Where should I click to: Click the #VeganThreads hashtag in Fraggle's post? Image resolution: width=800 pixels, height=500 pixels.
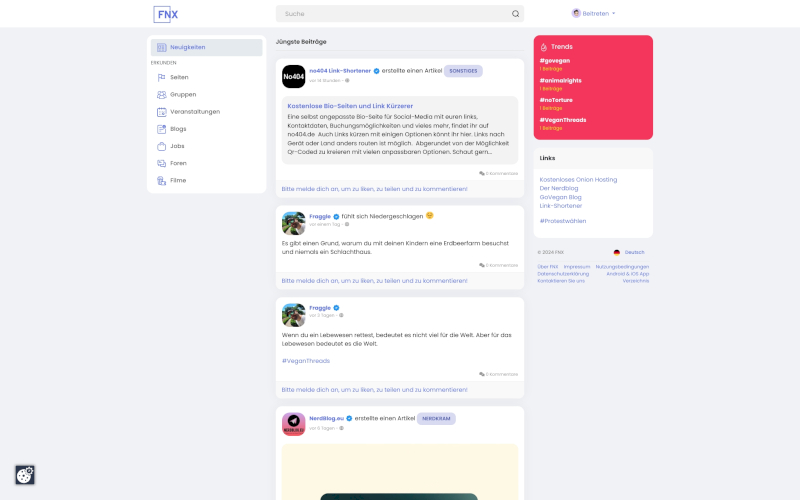coord(306,361)
